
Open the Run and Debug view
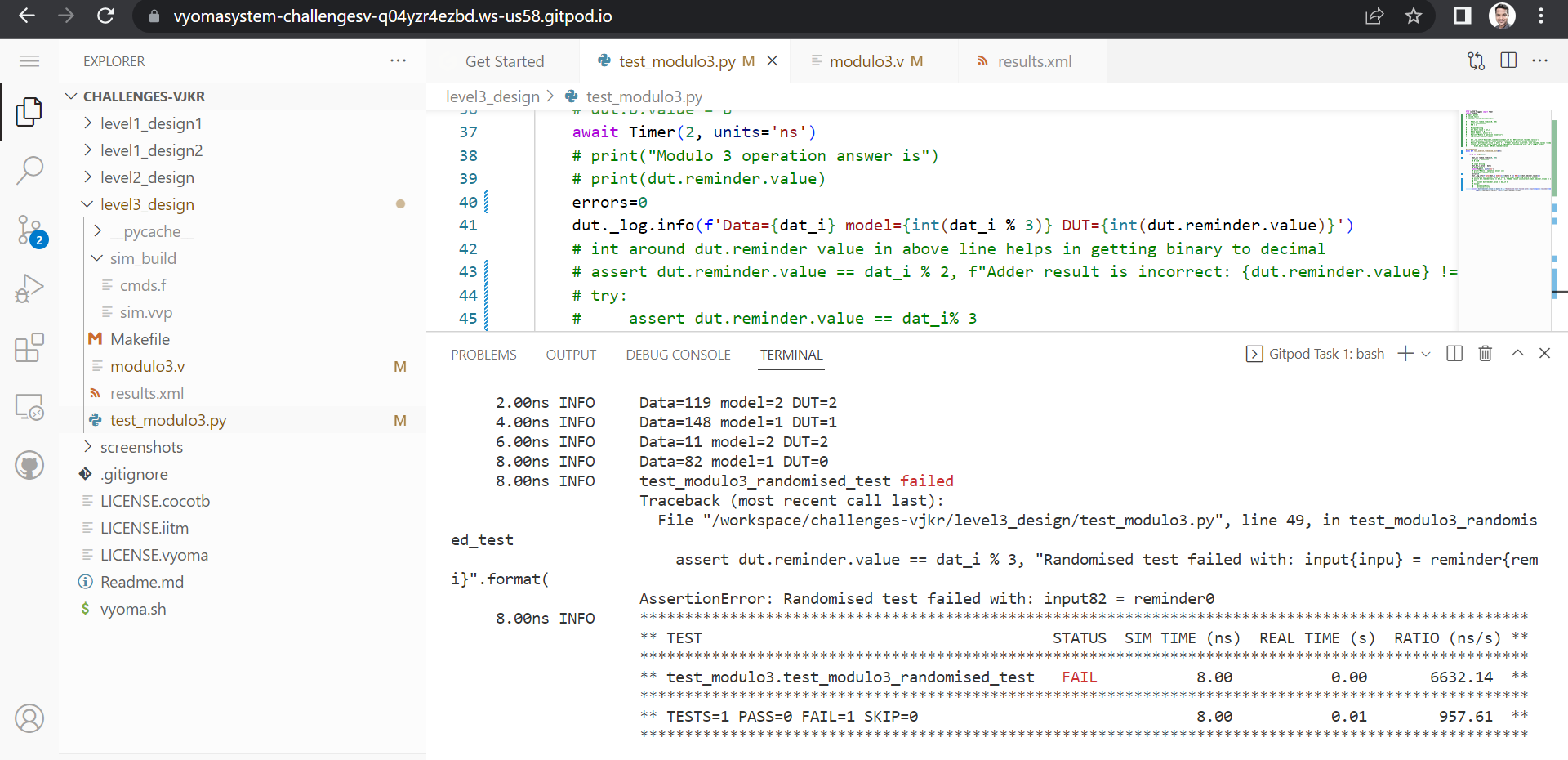[x=29, y=288]
